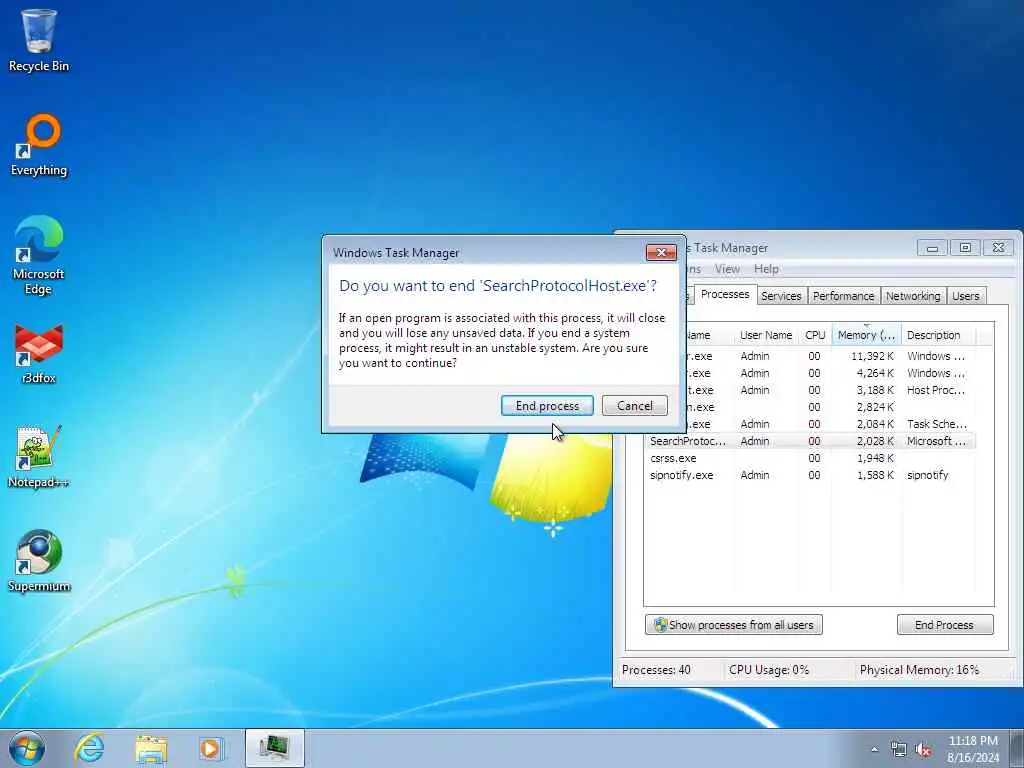Screen dimensions: 1024x768
Task: Show hidden tray icons arrow
Action: tap(874, 749)
